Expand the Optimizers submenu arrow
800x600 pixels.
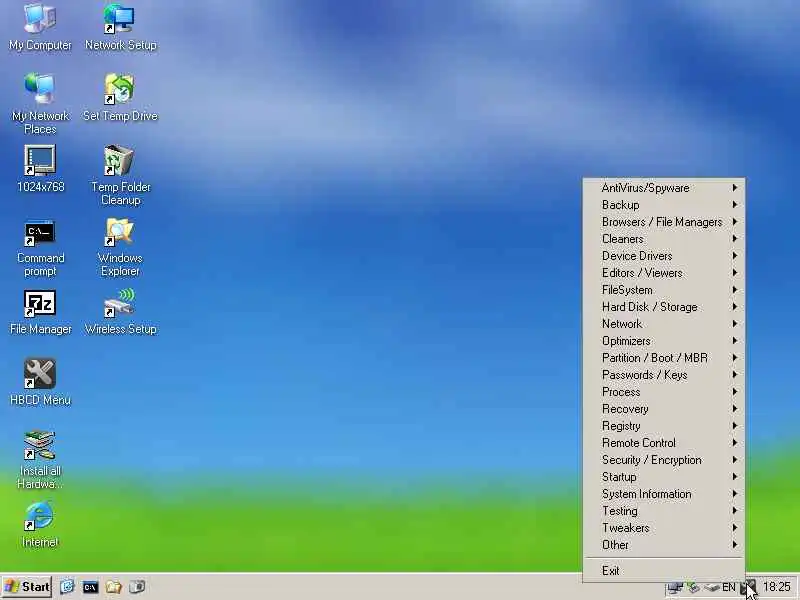tap(735, 341)
